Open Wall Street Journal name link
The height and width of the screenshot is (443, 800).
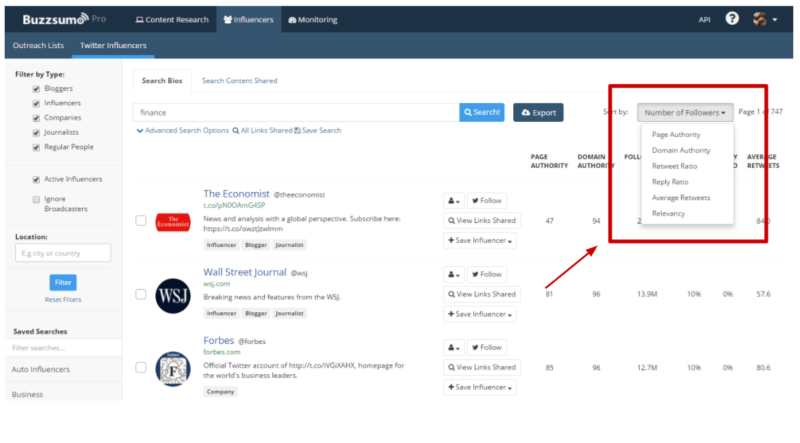point(245,272)
